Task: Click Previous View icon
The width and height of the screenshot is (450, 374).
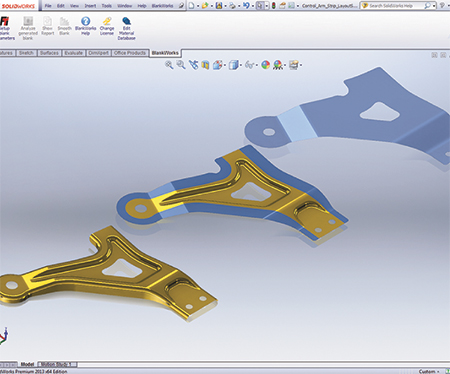Action: tap(193, 65)
